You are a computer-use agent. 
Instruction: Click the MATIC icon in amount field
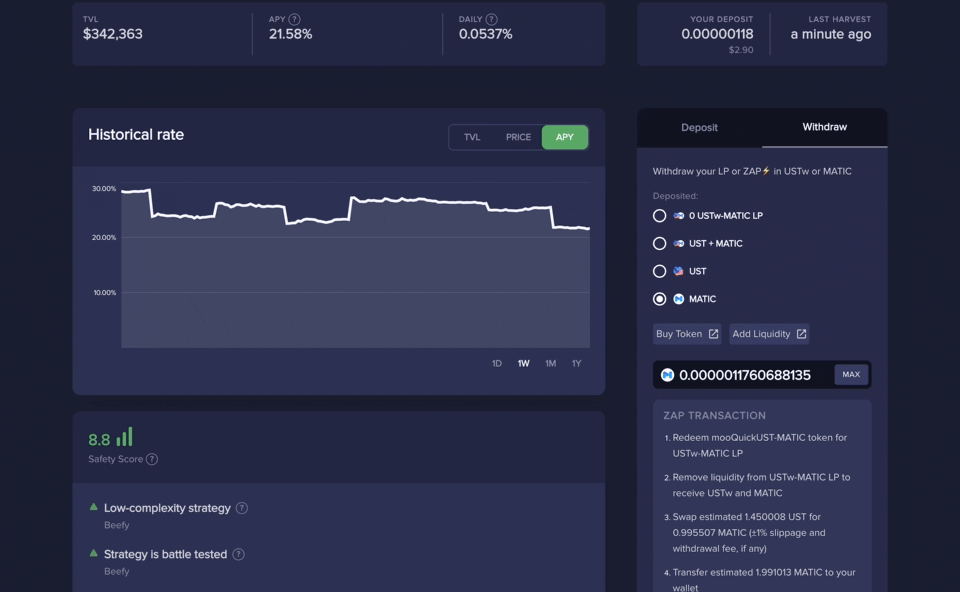pos(667,375)
